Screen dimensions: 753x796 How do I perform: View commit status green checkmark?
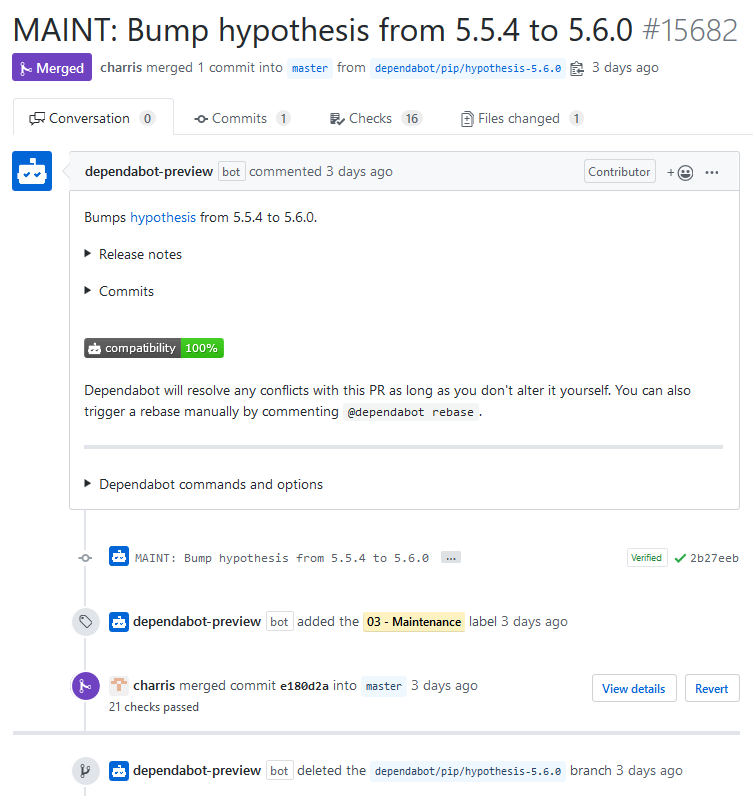(x=680, y=558)
